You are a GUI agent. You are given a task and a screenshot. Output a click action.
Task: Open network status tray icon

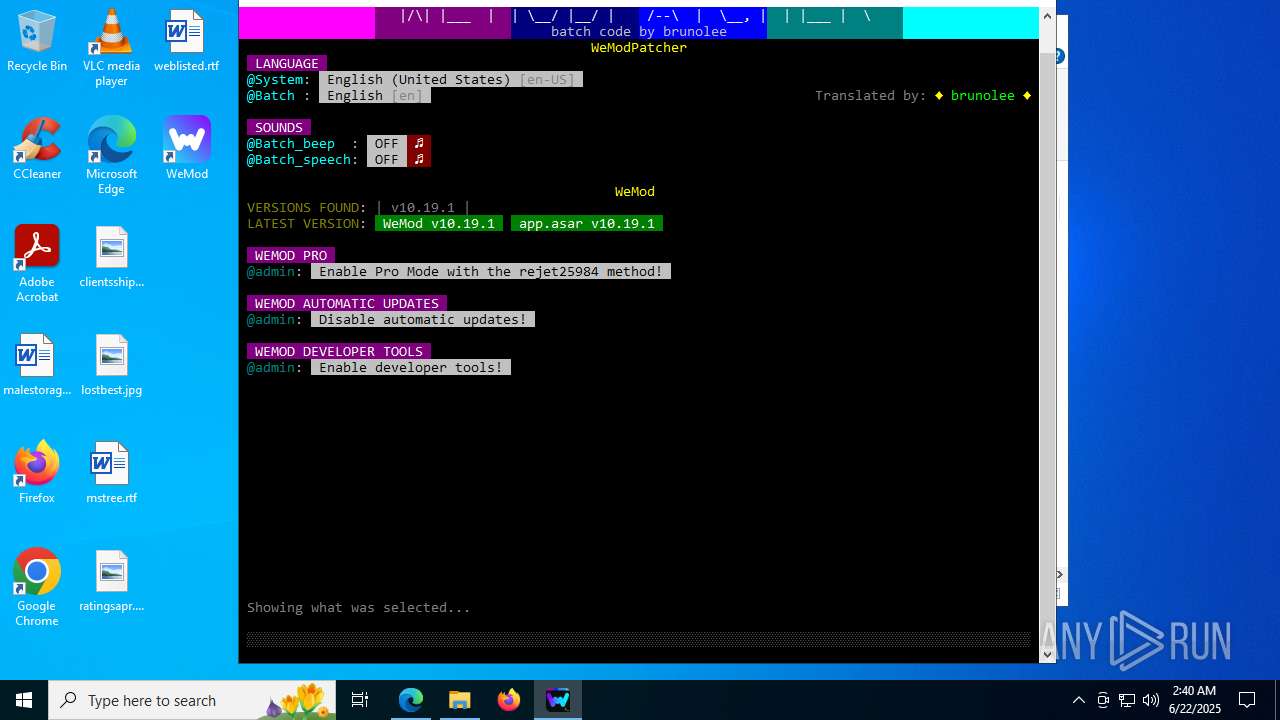1127,700
